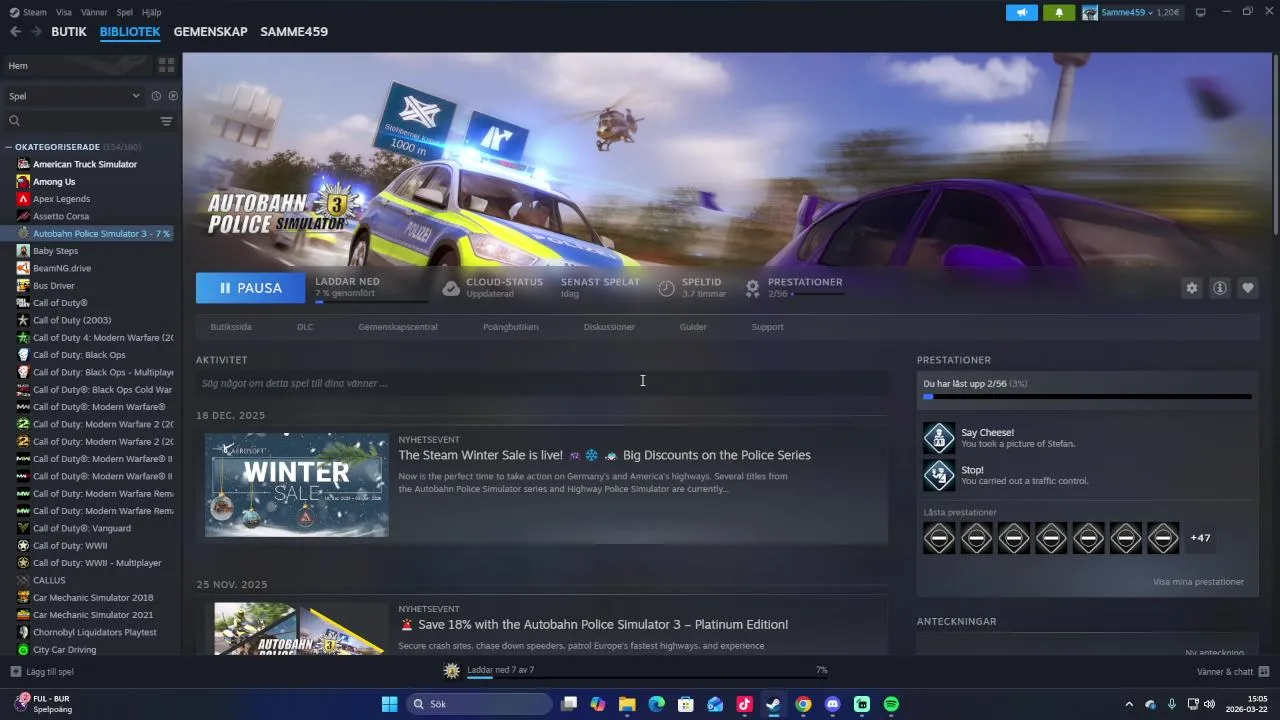Click the activity comment input field
Screen dimensions: 1280x720
[542, 383]
